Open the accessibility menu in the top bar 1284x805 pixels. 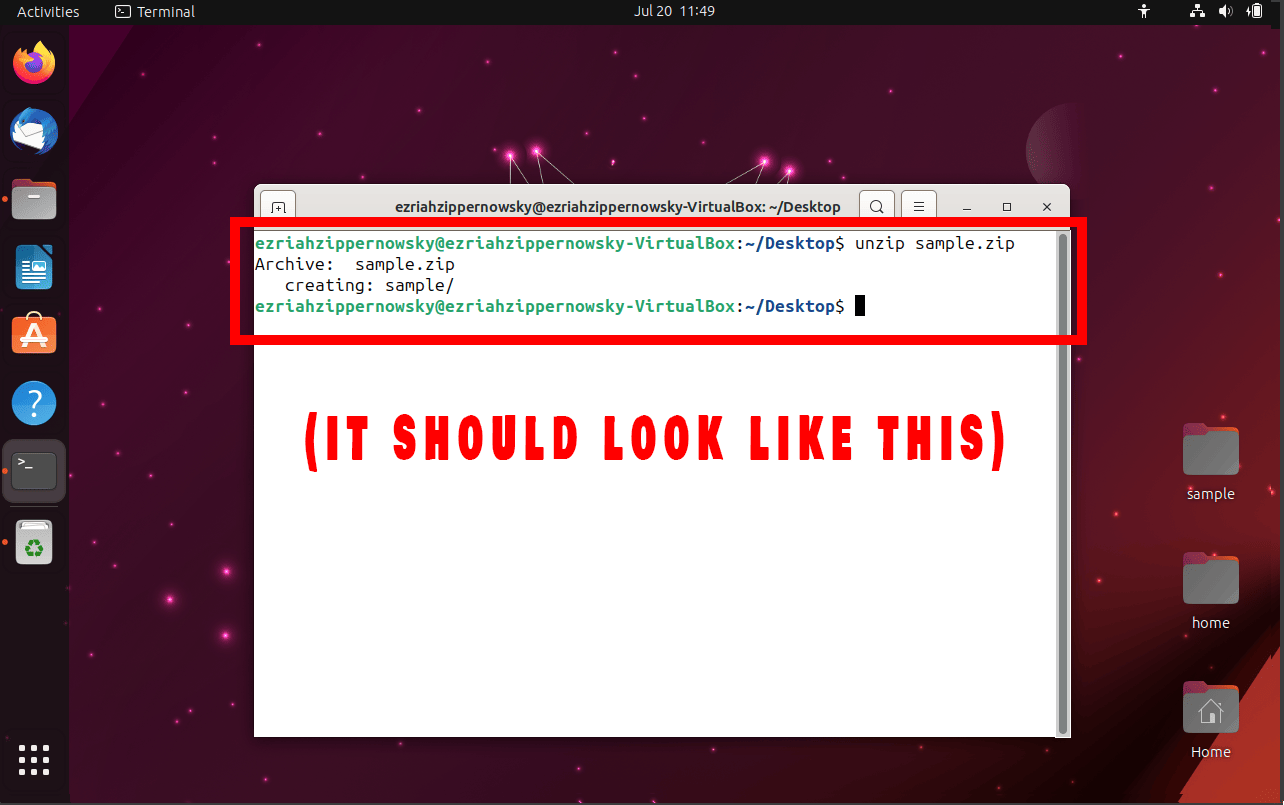[x=1143, y=11]
